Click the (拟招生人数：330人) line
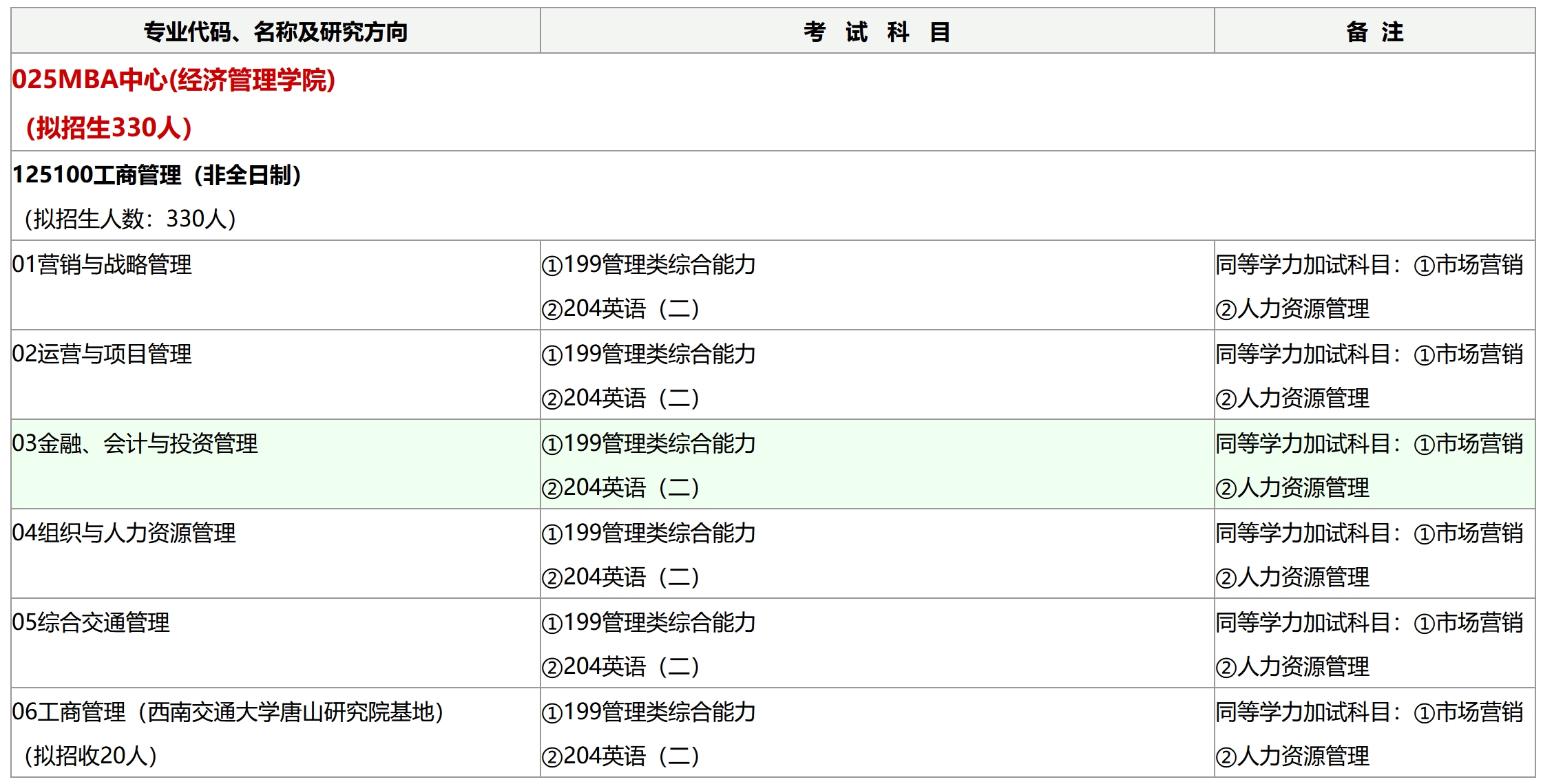Viewport: 1543px width, 784px height. 131,219
